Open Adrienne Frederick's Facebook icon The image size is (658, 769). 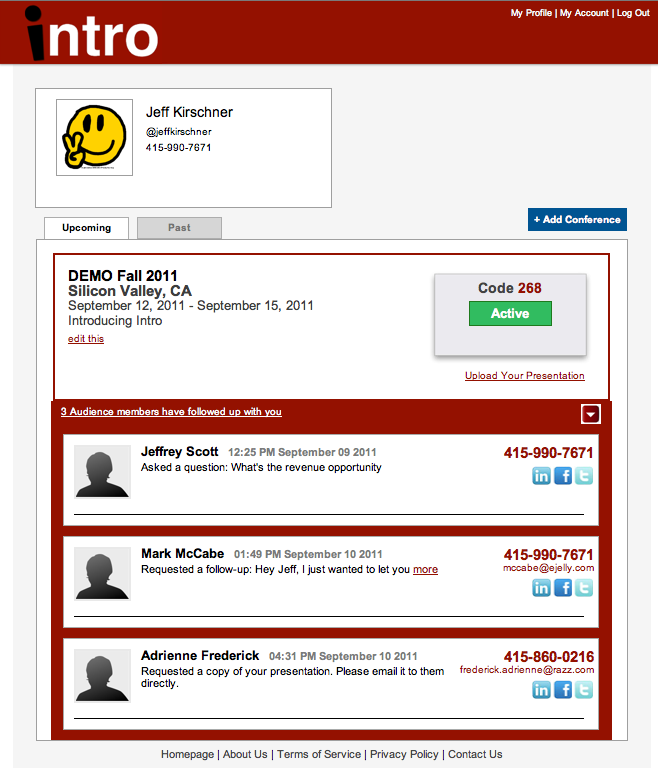point(563,690)
